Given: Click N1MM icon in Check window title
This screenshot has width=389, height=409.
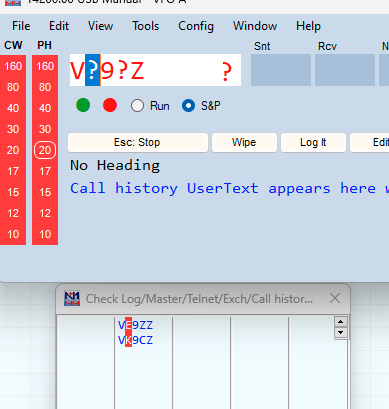Looking at the screenshot, I should click(72, 298).
